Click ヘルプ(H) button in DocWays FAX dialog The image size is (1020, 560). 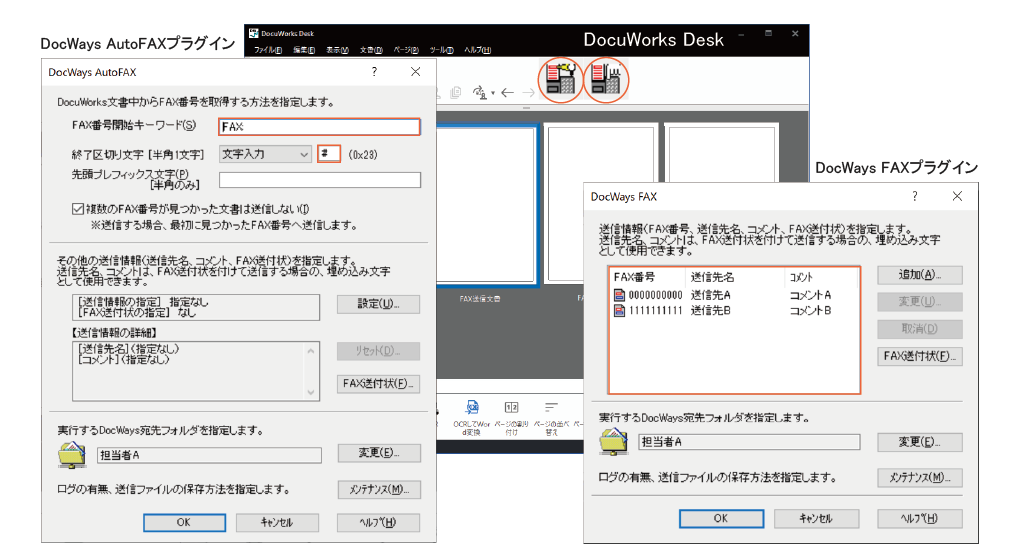click(x=920, y=518)
